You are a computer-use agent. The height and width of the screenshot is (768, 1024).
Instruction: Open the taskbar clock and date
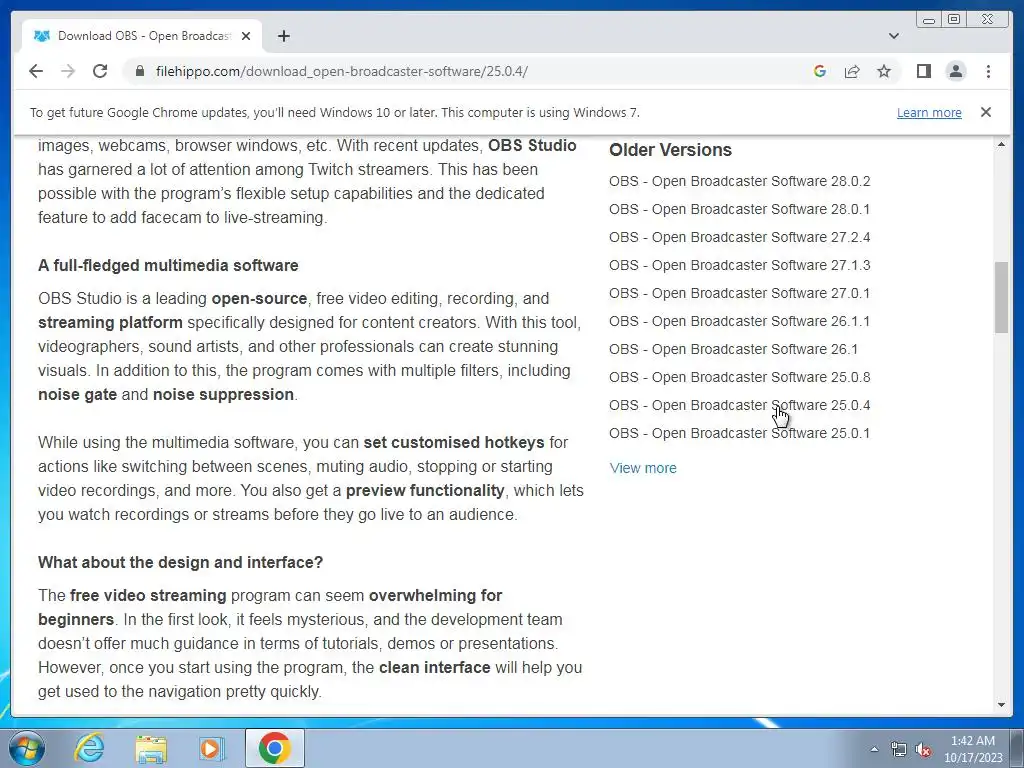(x=972, y=749)
